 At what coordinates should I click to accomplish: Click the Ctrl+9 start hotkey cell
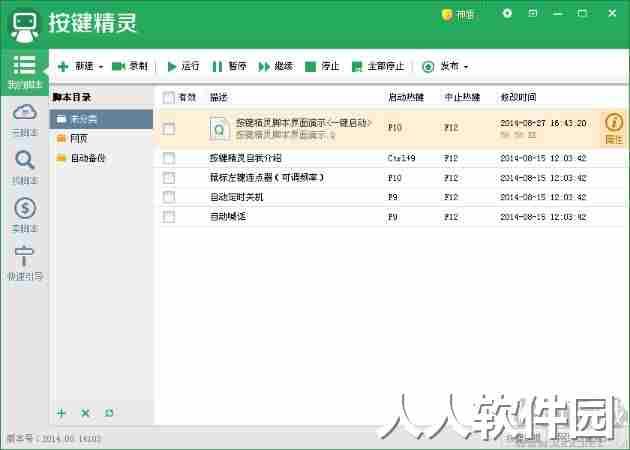[401, 158]
